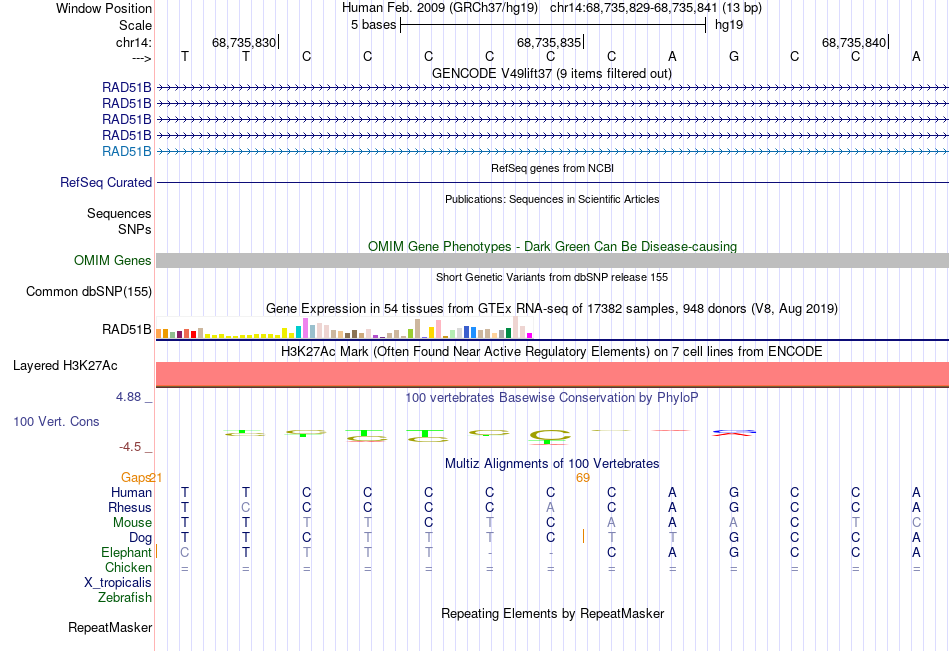This screenshot has width=950, height=651.
Task: Open Repeating Elements by RepeatMasker title
Action: (x=553, y=613)
